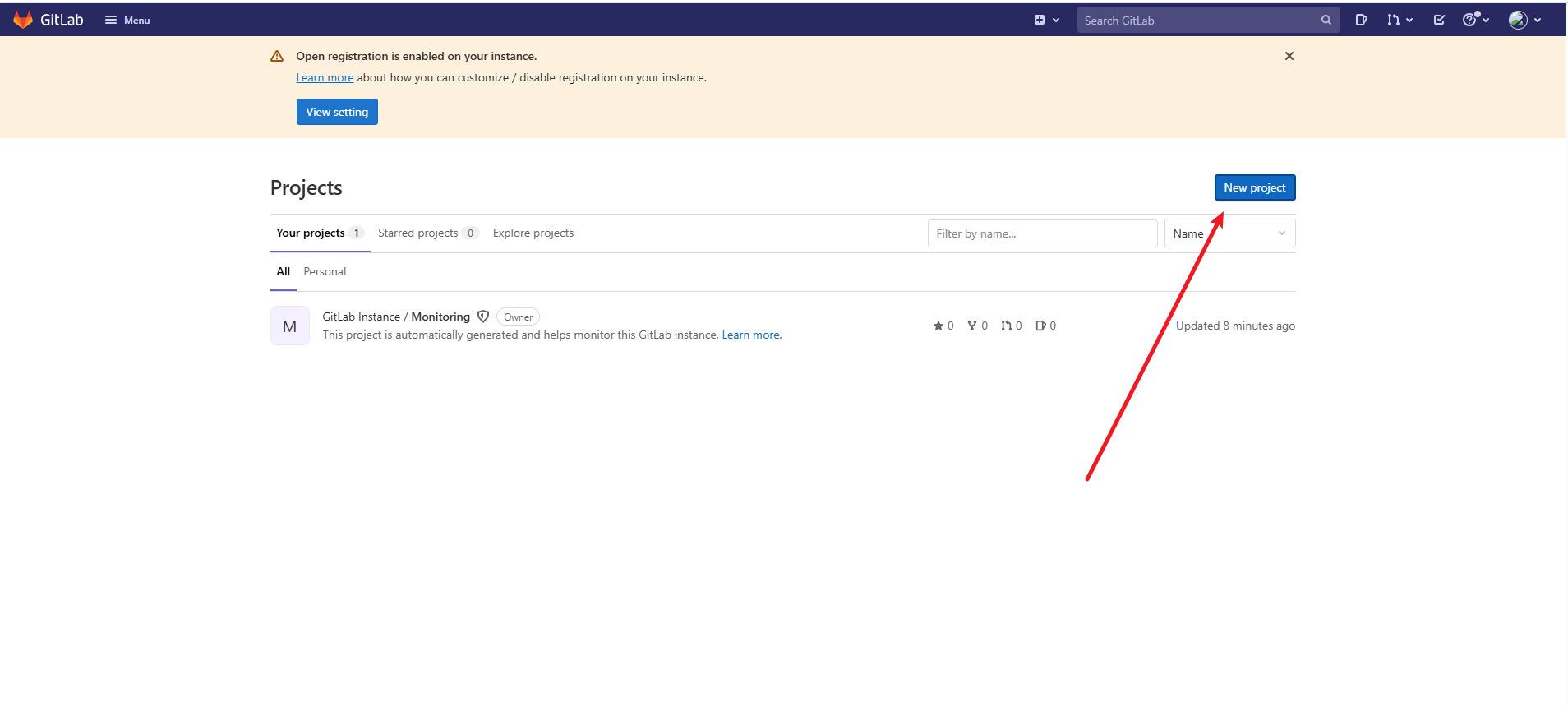Click the forks count icon for Monitoring
1568x707 pixels.
point(977,326)
